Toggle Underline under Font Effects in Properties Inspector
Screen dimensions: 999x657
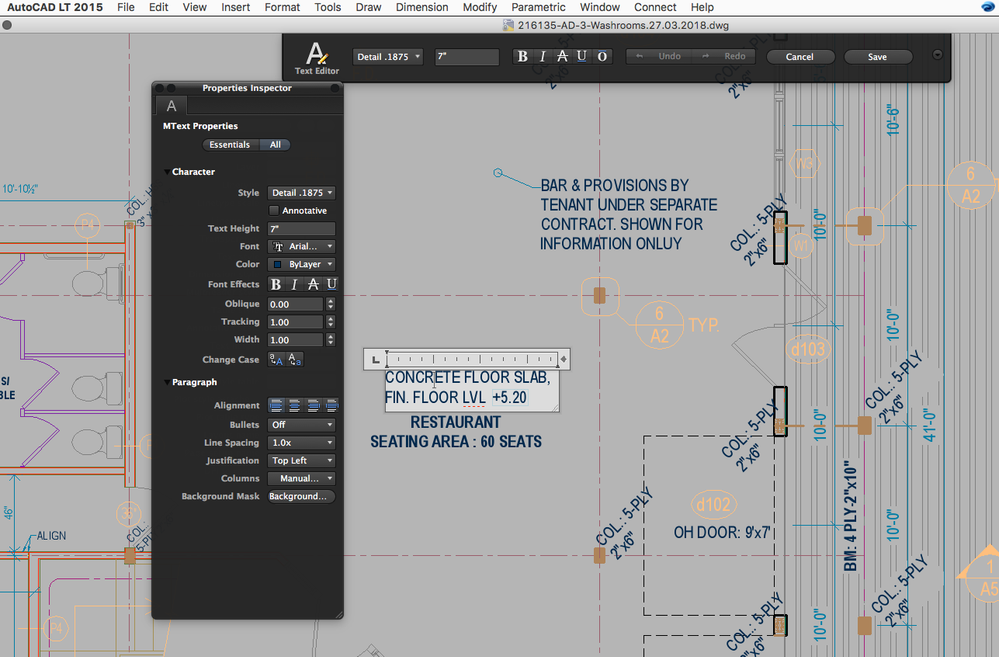tap(331, 284)
